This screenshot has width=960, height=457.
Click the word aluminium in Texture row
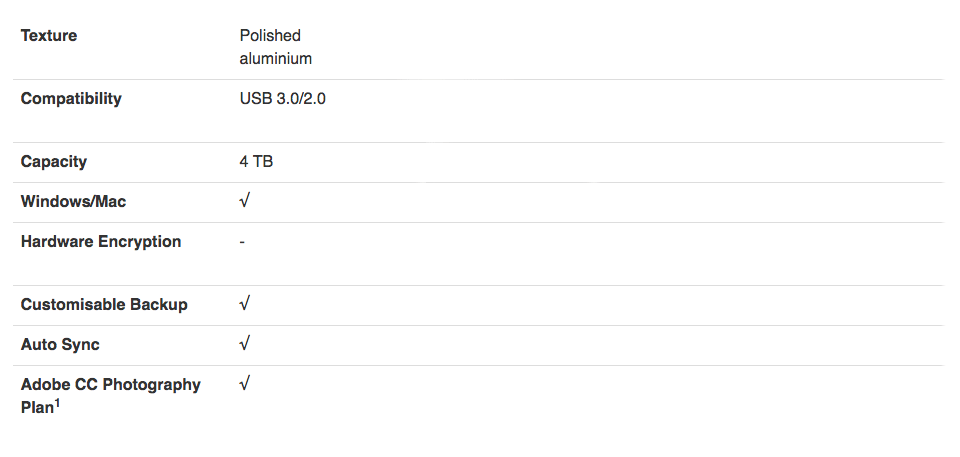click(276, 59)
